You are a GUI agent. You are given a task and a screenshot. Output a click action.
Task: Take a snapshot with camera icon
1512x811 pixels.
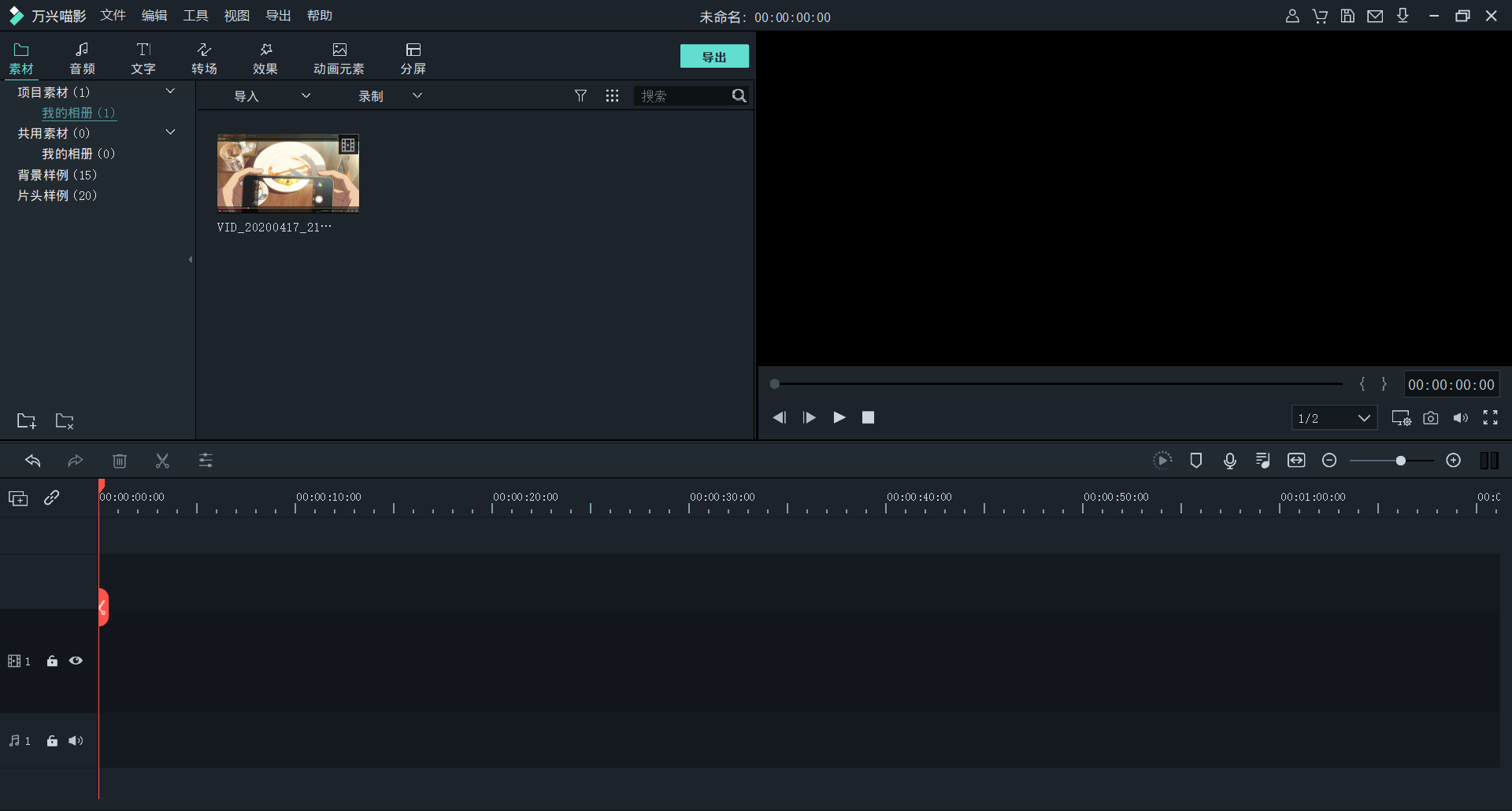pyautogui.click(x=1431, y=418)
